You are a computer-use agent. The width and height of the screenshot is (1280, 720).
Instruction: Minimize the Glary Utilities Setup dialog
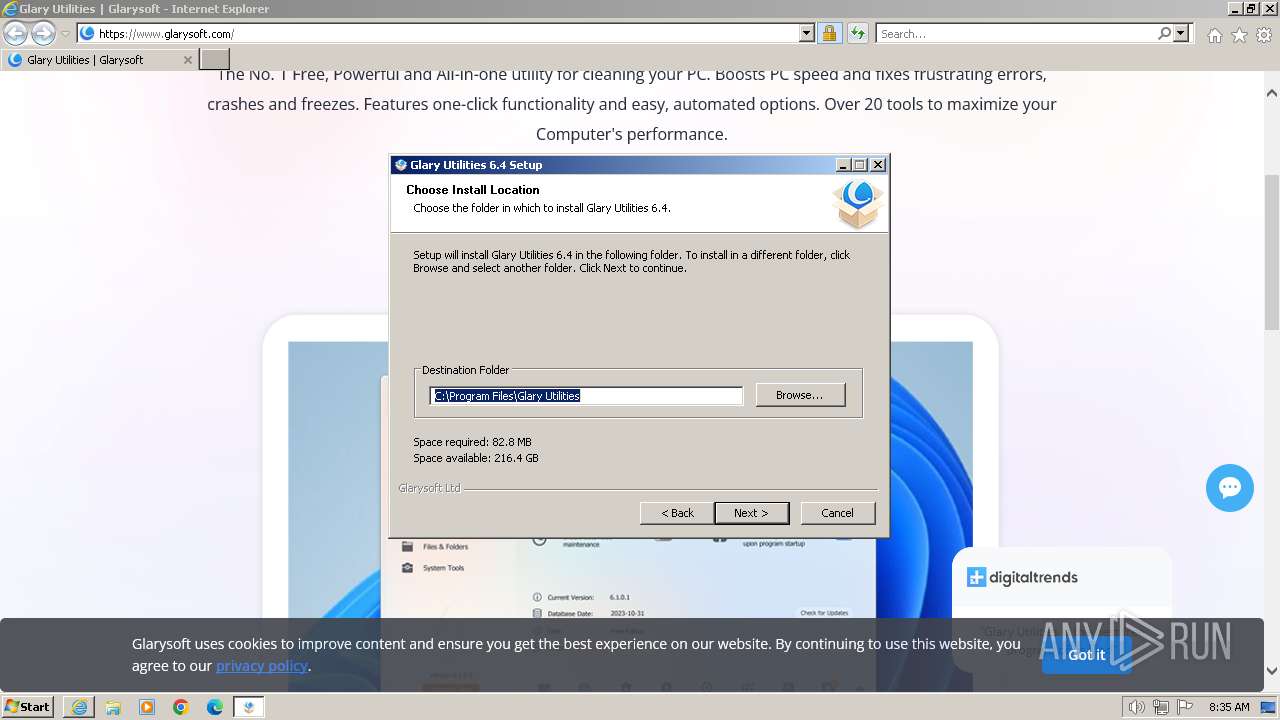pyautogui.click(x=843, y=165)
